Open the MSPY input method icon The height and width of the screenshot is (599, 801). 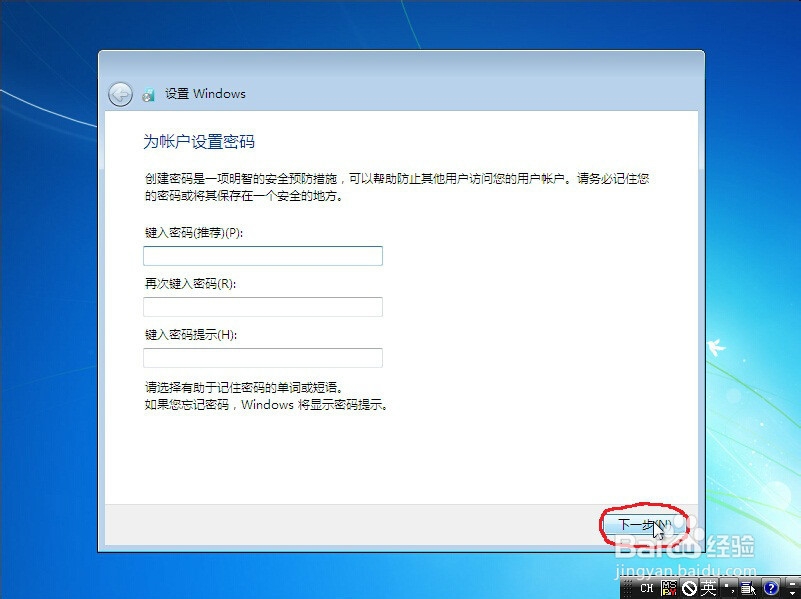tap(669, 588)
